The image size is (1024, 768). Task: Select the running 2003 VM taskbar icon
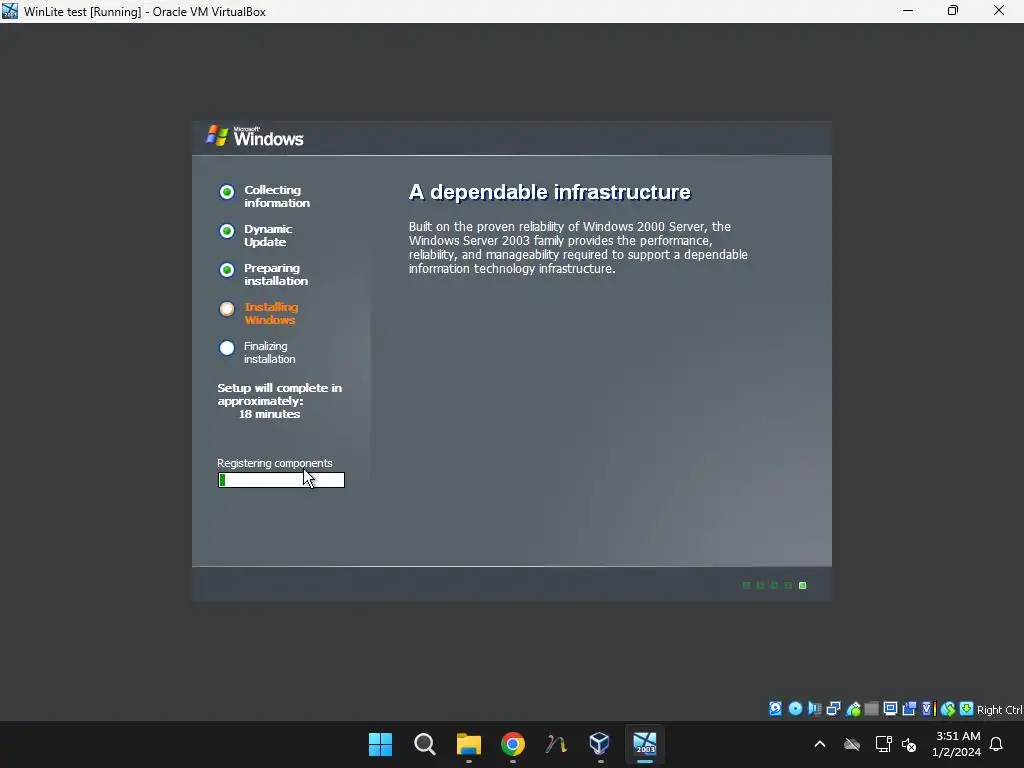click(645, 744)
